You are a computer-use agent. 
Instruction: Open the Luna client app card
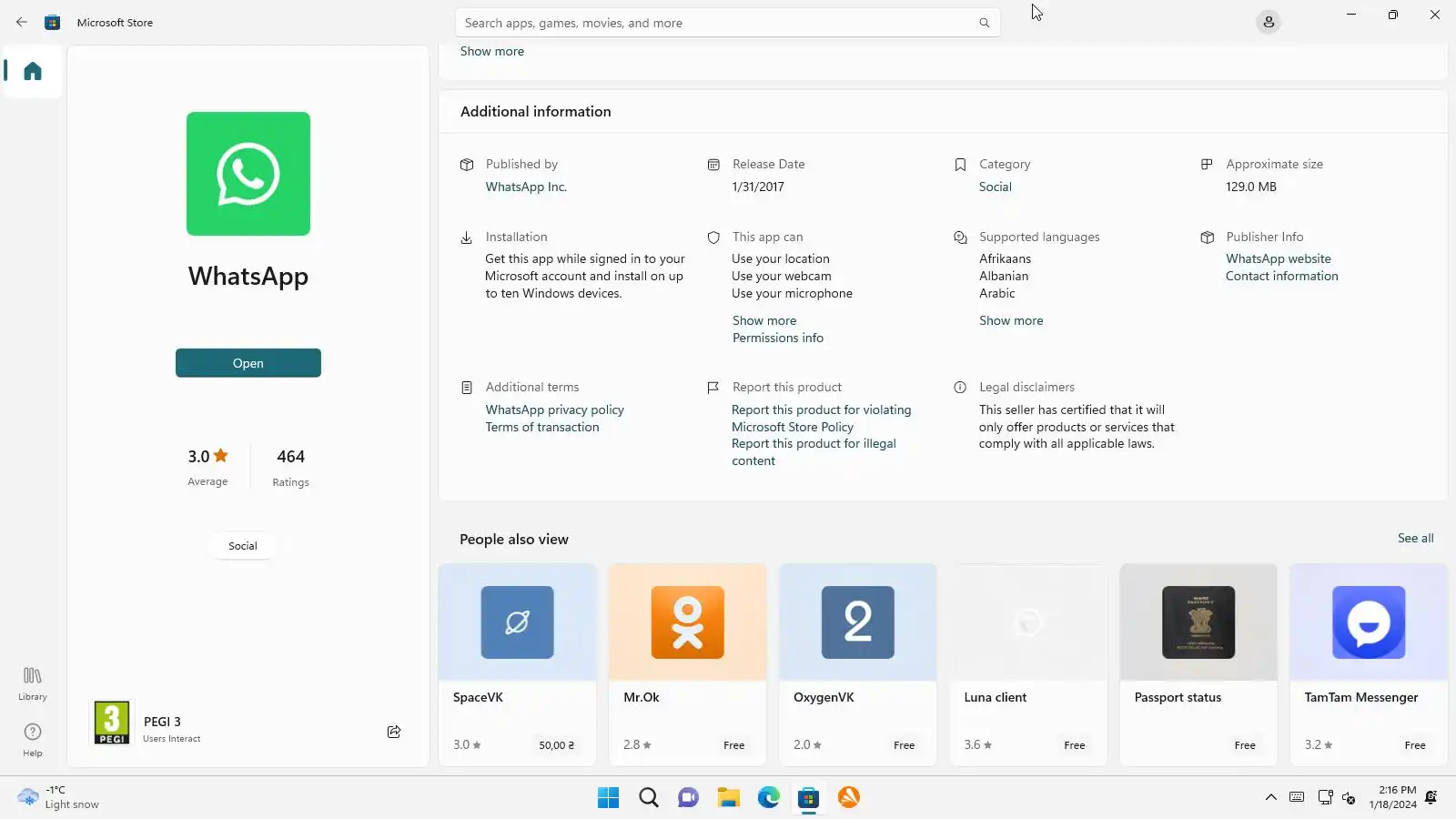(1028, 664)
